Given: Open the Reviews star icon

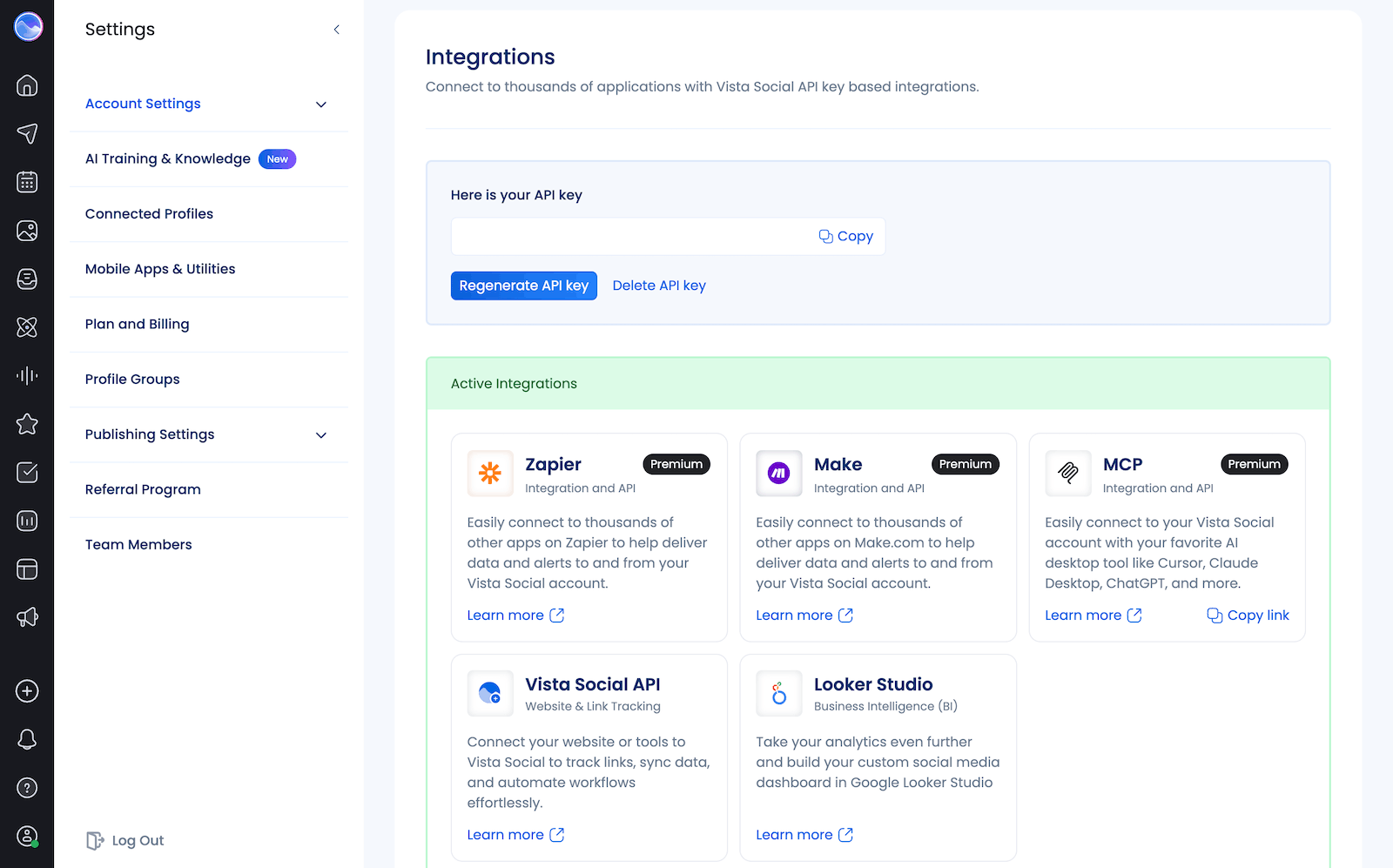Looking at the screenshot, I should pyautogui.click(x=27, y=424).
